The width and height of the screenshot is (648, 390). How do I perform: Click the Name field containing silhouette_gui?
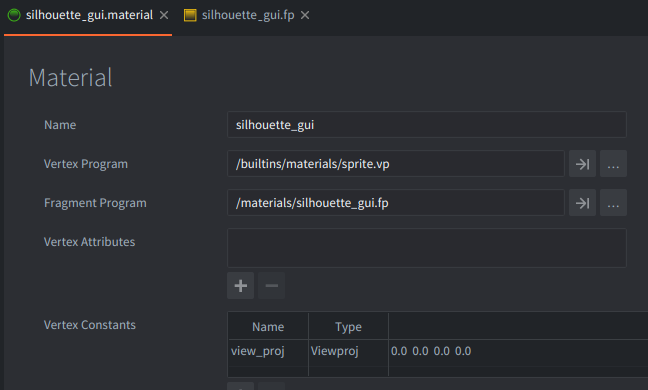click(x=427, y=125)
